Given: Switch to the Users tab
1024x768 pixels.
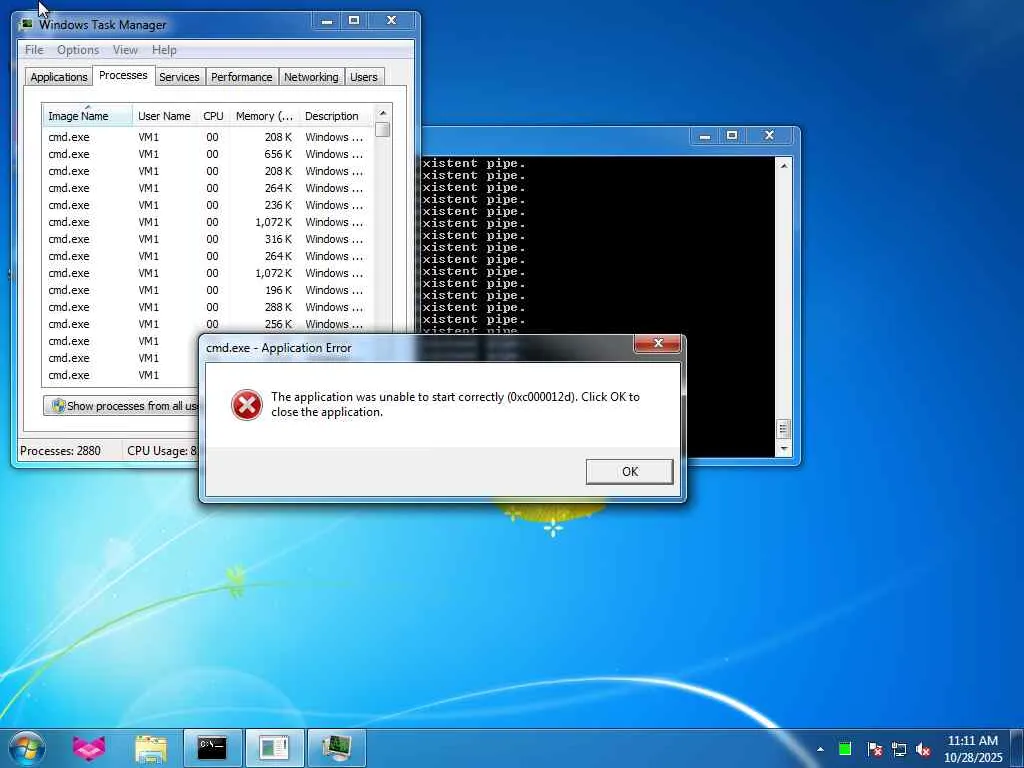Looking at the screenshot, I should point(364,77).
